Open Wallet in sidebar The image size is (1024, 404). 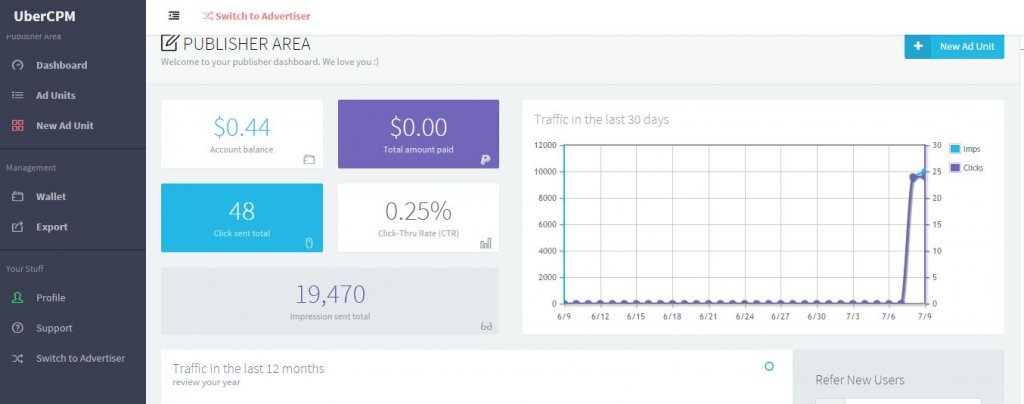point(51,196)
